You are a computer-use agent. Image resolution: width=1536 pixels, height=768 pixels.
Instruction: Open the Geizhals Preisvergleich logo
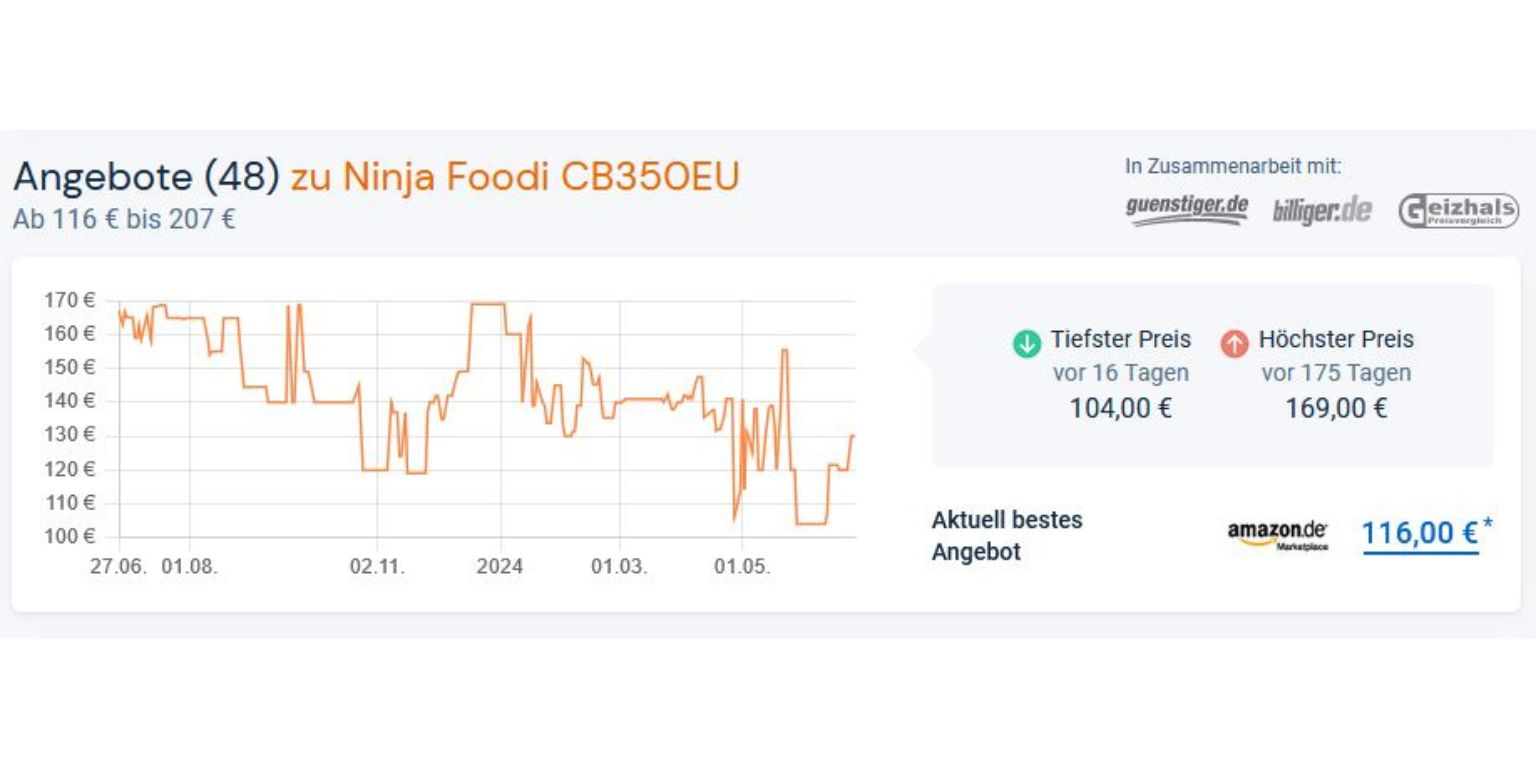pyautogui.click(x=1458, y=211)
